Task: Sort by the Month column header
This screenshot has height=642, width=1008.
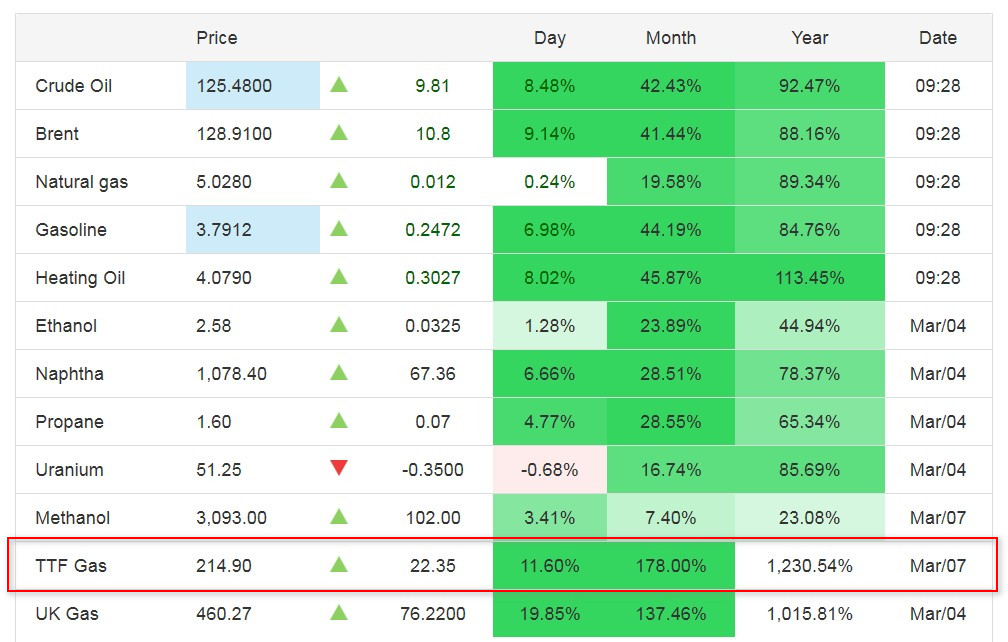Action: tap(670, 38)
